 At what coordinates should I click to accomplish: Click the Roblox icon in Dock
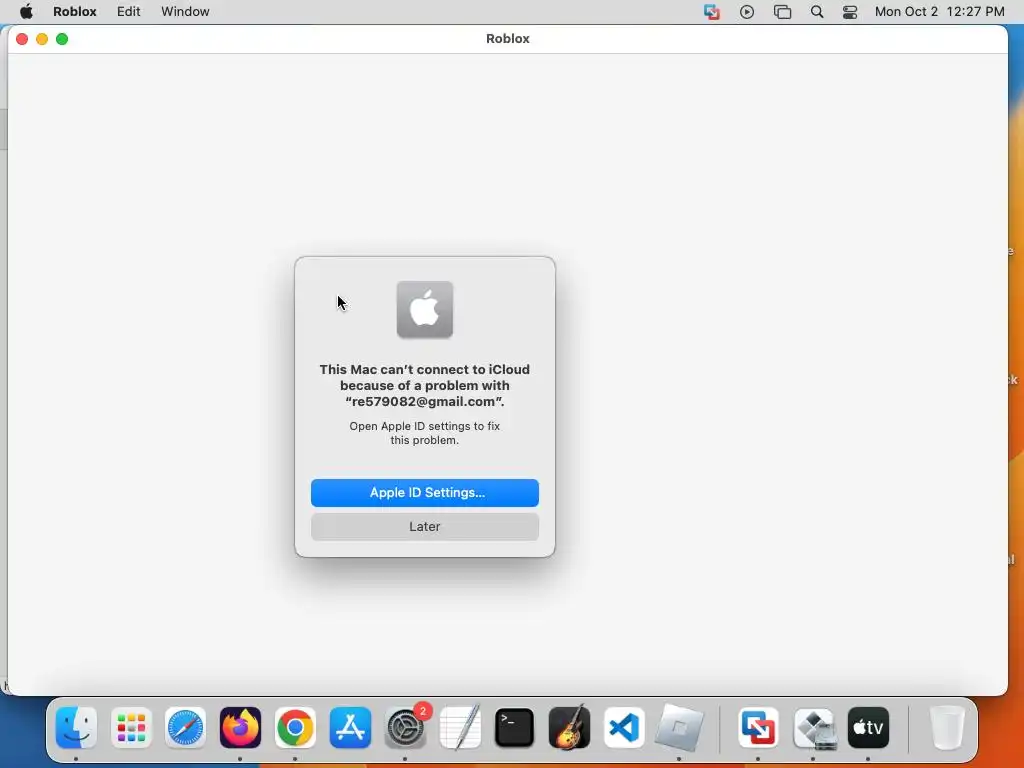(679, 728)
